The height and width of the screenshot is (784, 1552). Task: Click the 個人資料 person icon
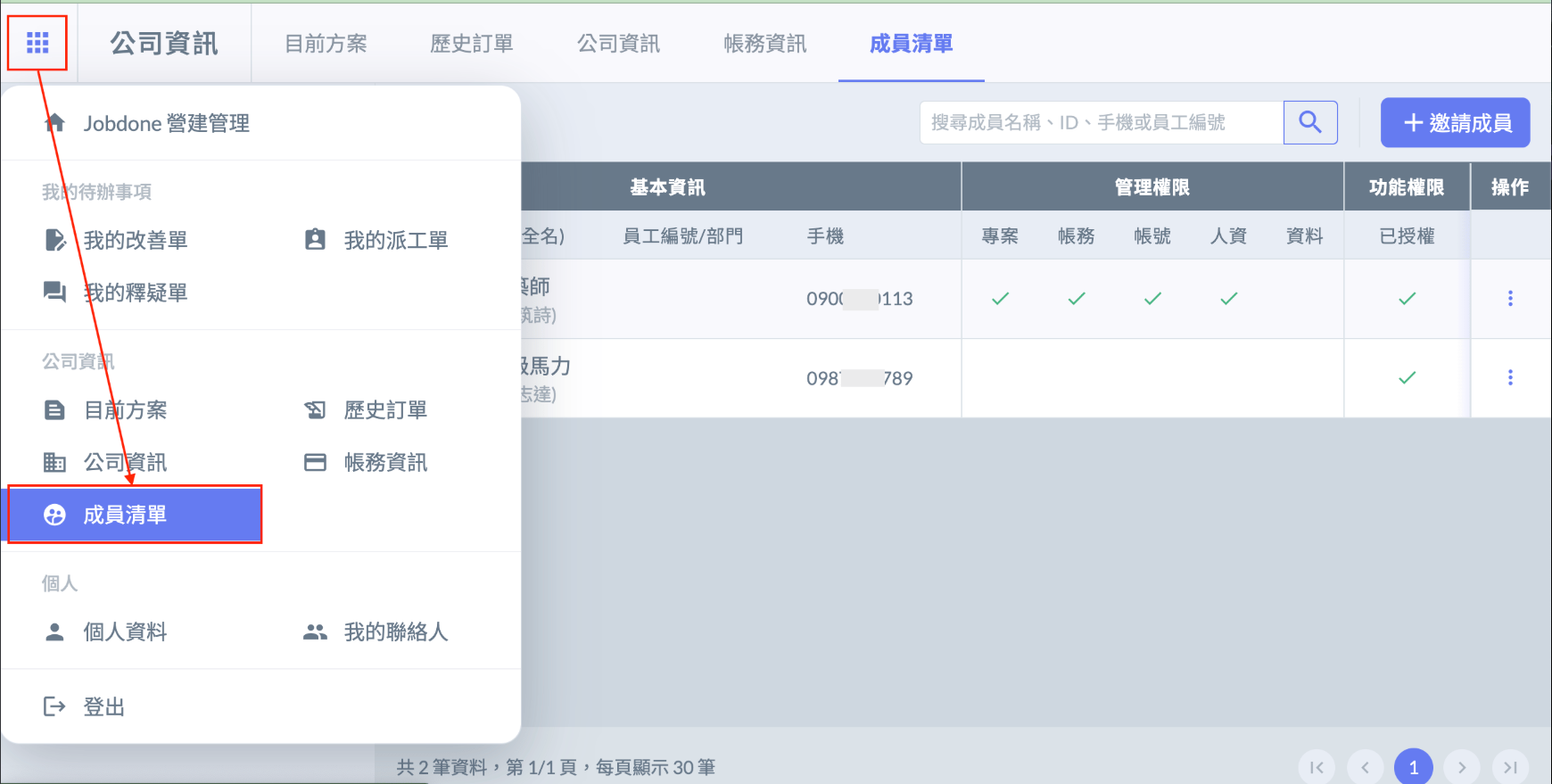click(54, 631)
